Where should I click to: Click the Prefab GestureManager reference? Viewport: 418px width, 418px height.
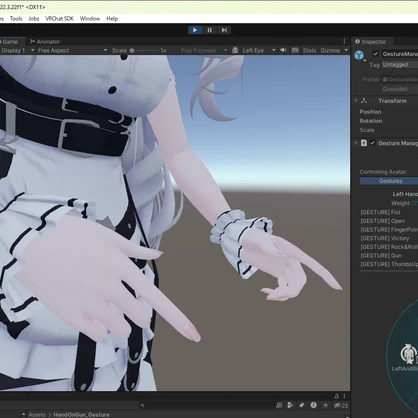[400, 79]
